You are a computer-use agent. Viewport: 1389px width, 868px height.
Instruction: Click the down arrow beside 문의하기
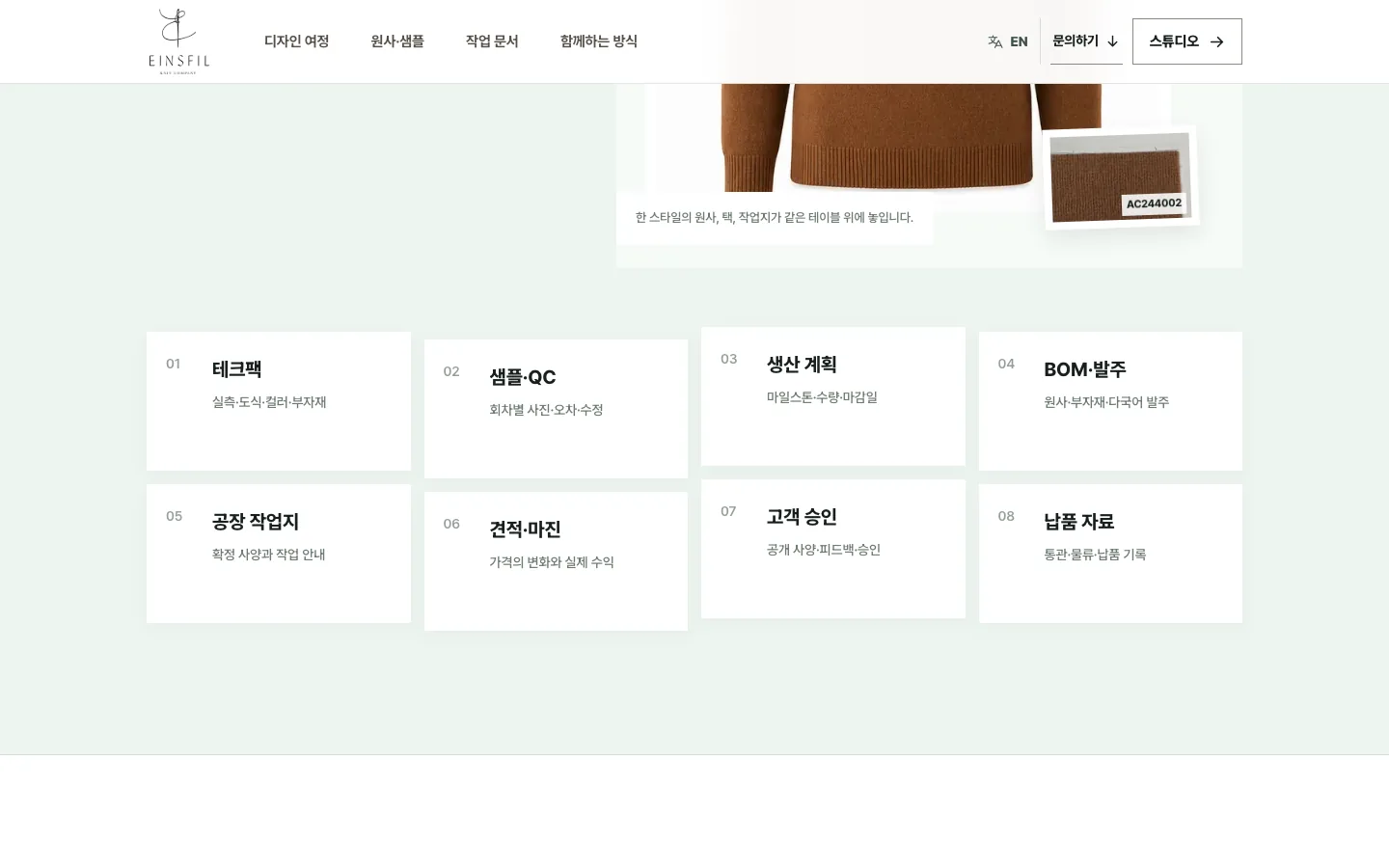[1112, 41]
